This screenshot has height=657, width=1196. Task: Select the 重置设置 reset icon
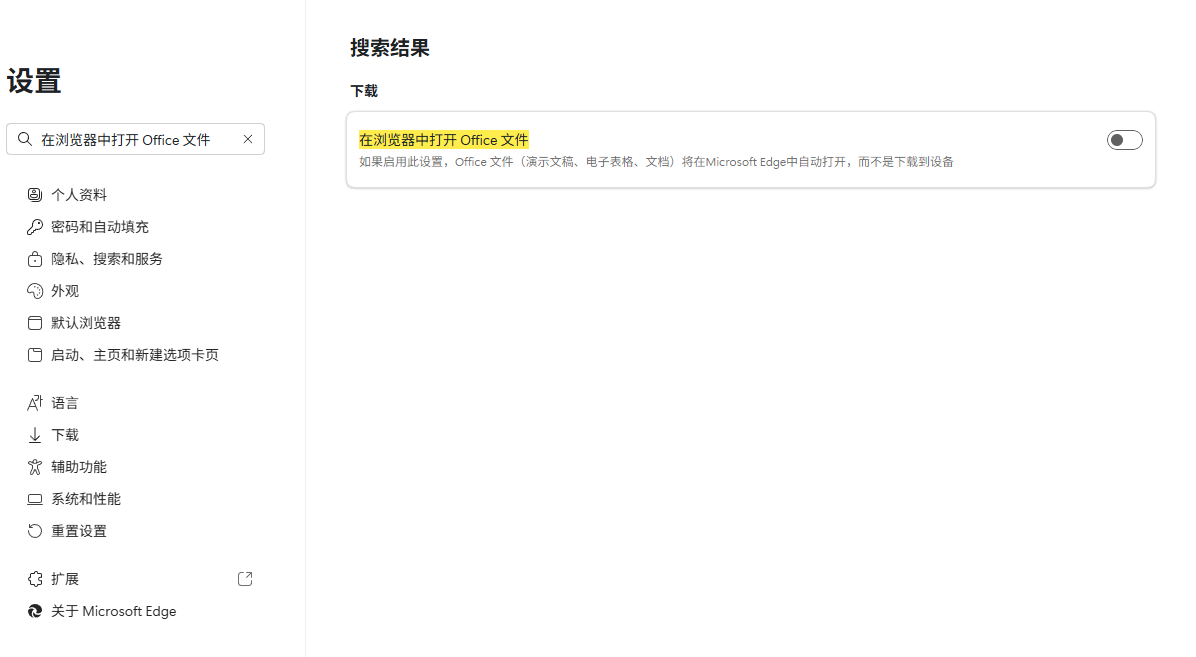click(35, 530)
